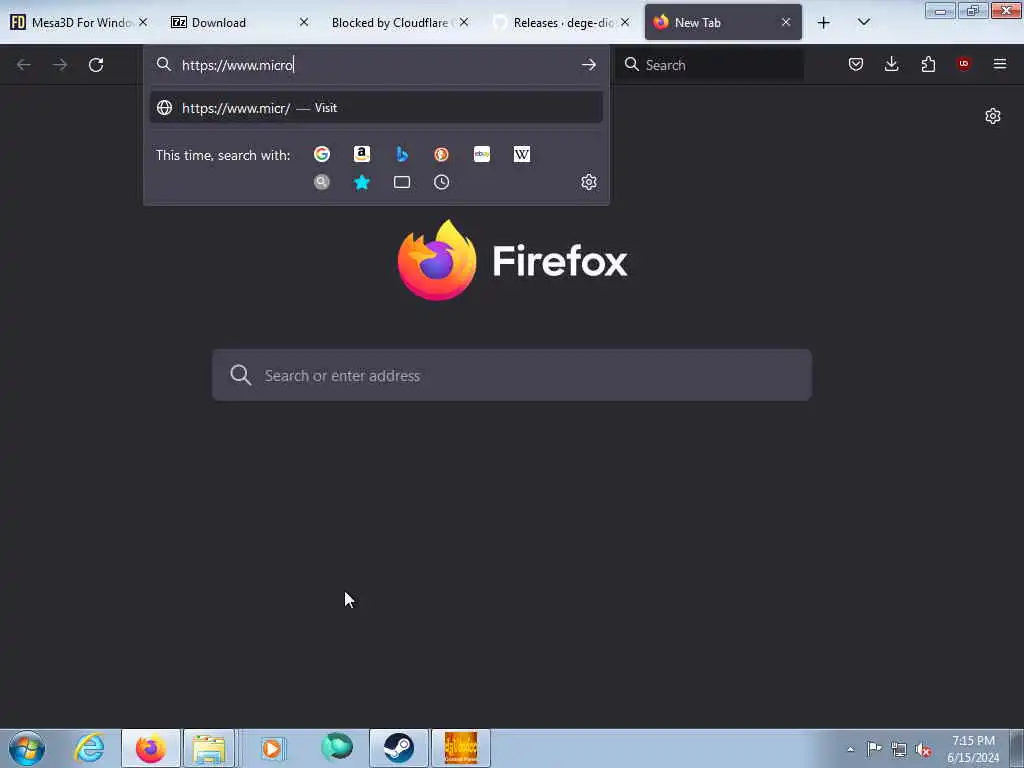This screenshot has width=1024, height=768.
Task: Open the clock showing 7:15 PM
Action: point(973,749)
